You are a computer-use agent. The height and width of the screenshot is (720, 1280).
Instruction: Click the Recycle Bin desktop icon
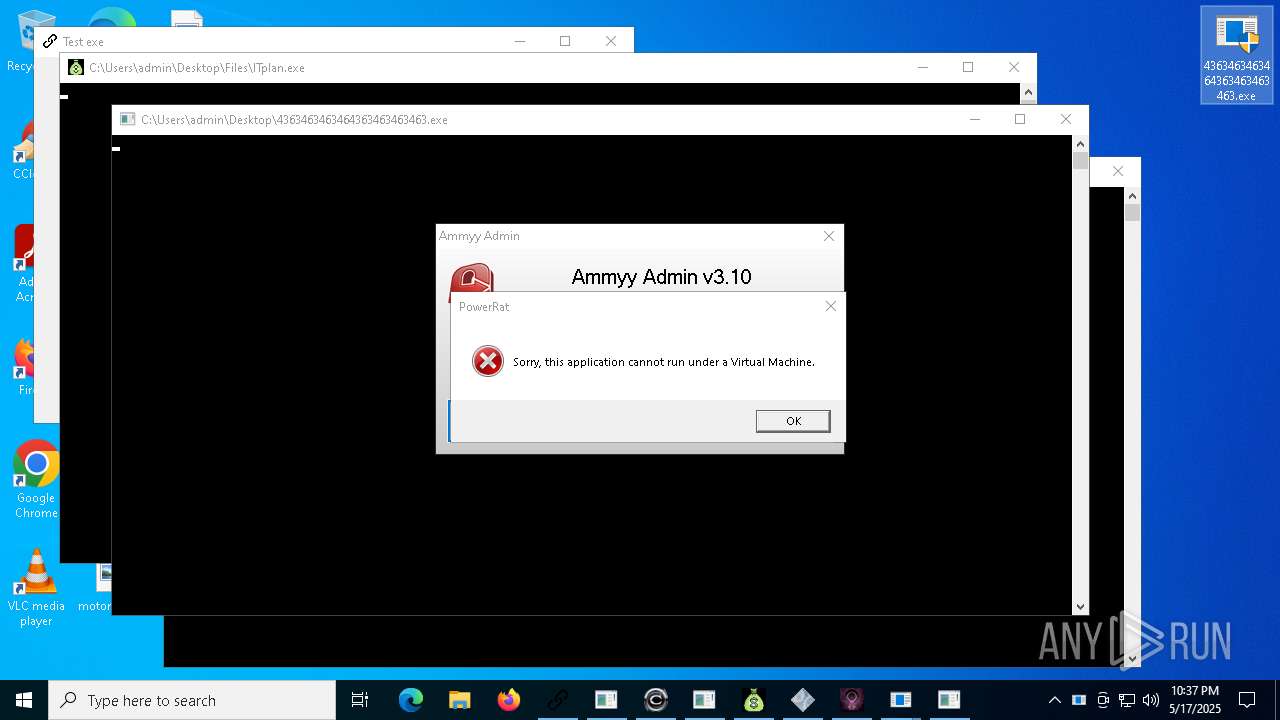coord(20,41)
